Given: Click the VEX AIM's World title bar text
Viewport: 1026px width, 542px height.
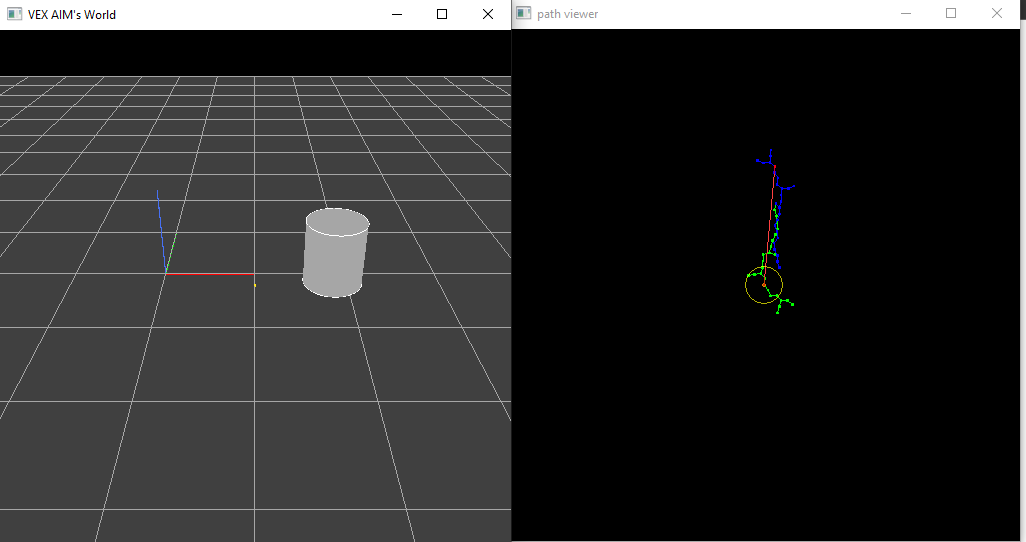Looking at the screenshot, I should tap(72, 14).
